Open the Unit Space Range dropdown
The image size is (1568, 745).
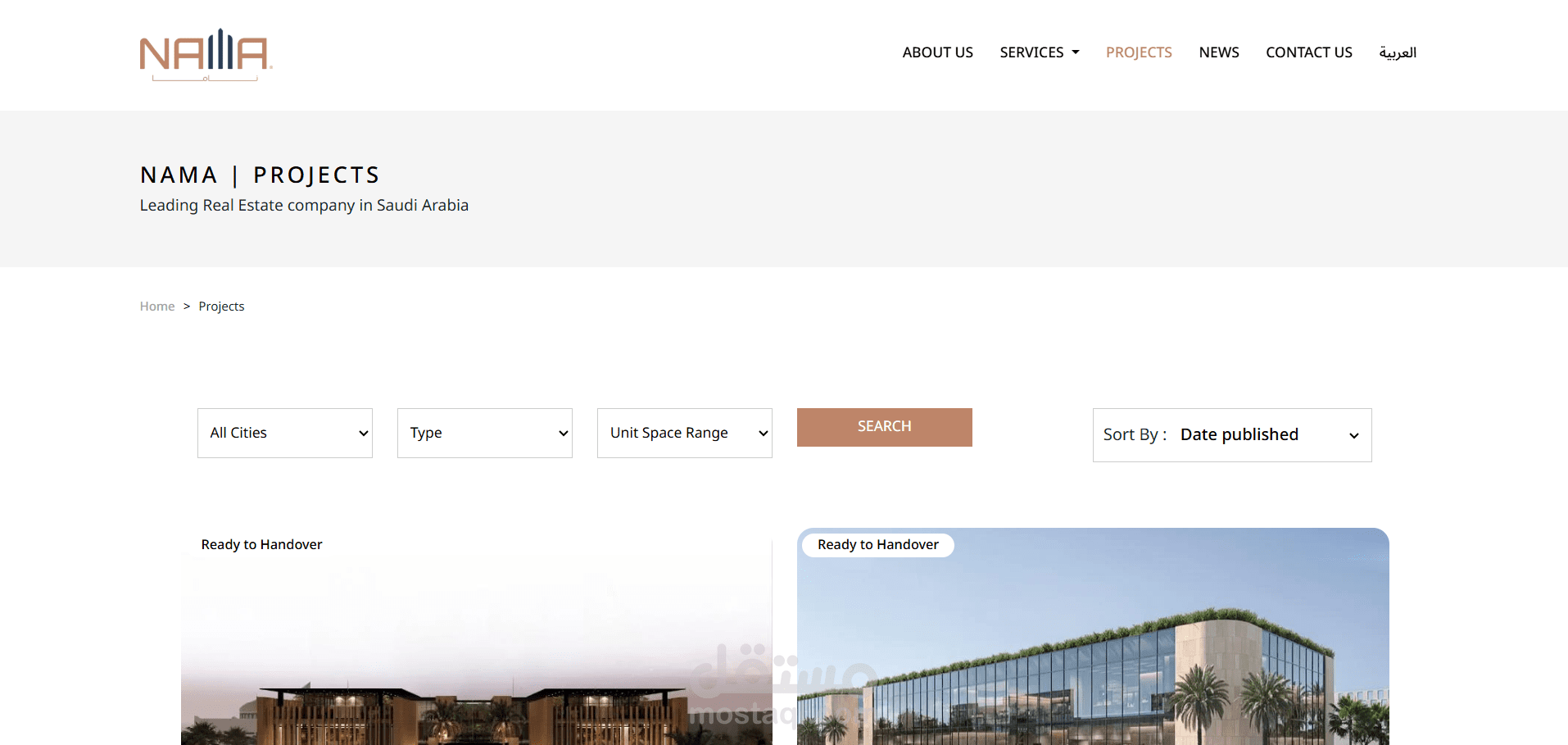pyautogui.click(x=685, y=433)
